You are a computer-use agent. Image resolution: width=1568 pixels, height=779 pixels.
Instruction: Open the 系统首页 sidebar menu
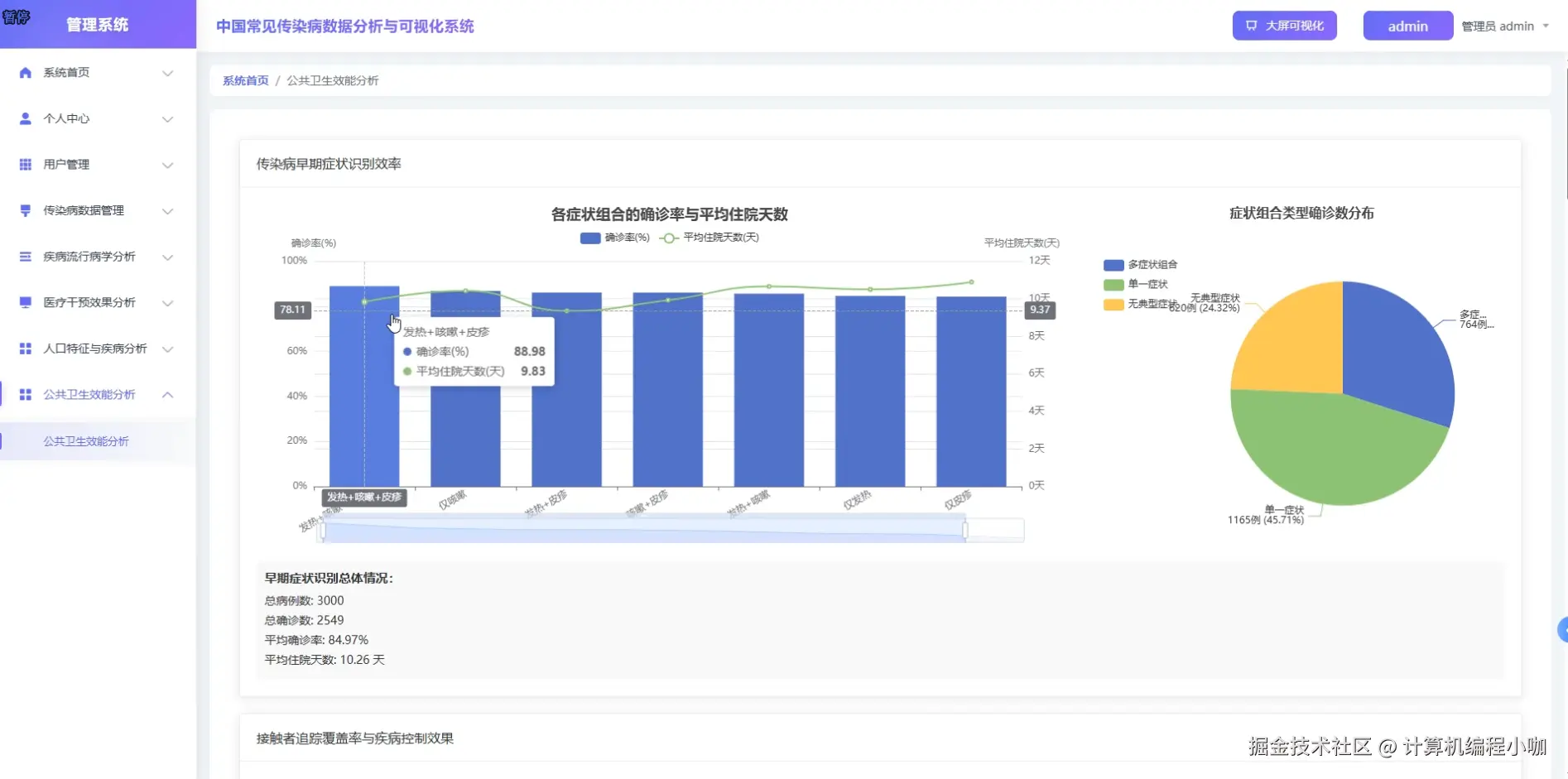click(x=98, y=73)
